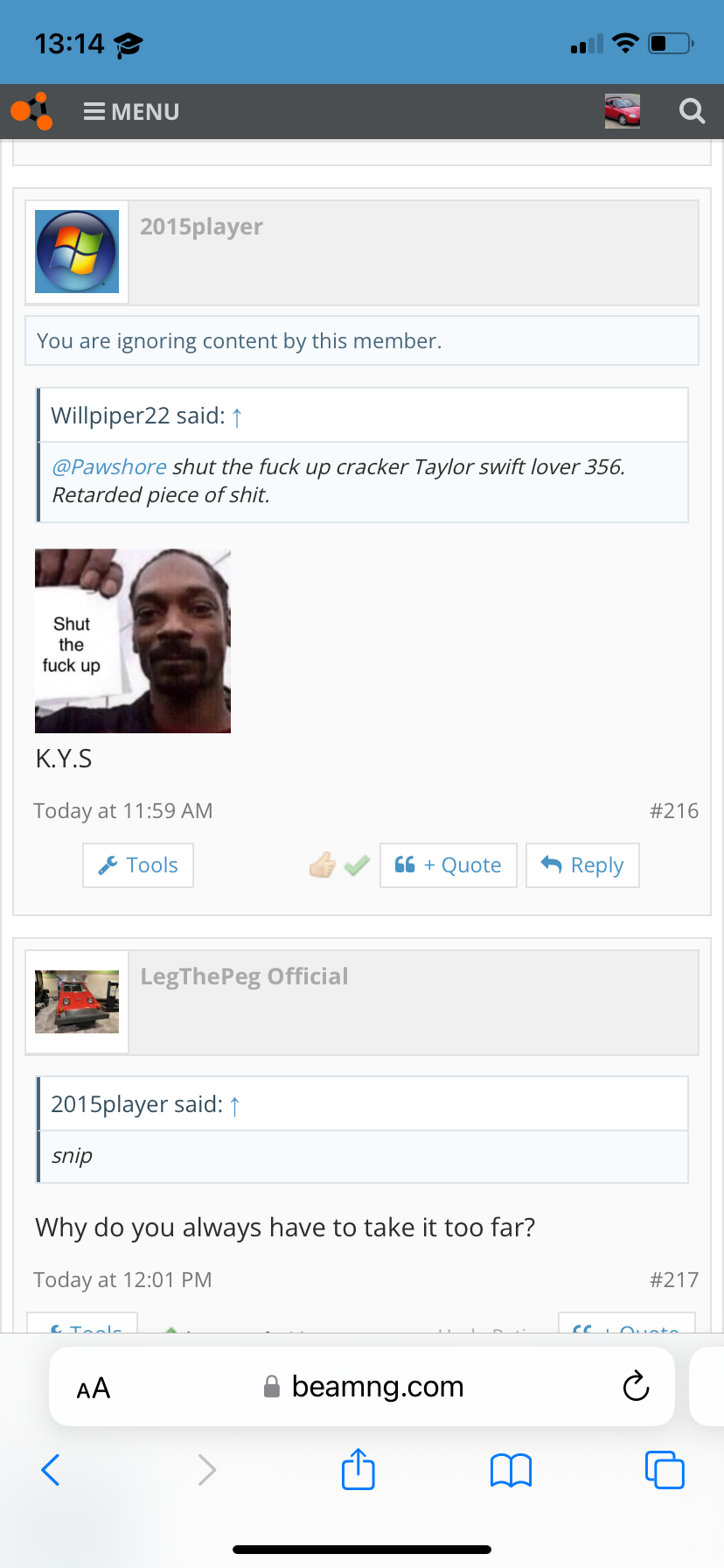This screenshot has width=724, height=1568.
Task: Open the MENU hamburger navigation
Action: 132,112
